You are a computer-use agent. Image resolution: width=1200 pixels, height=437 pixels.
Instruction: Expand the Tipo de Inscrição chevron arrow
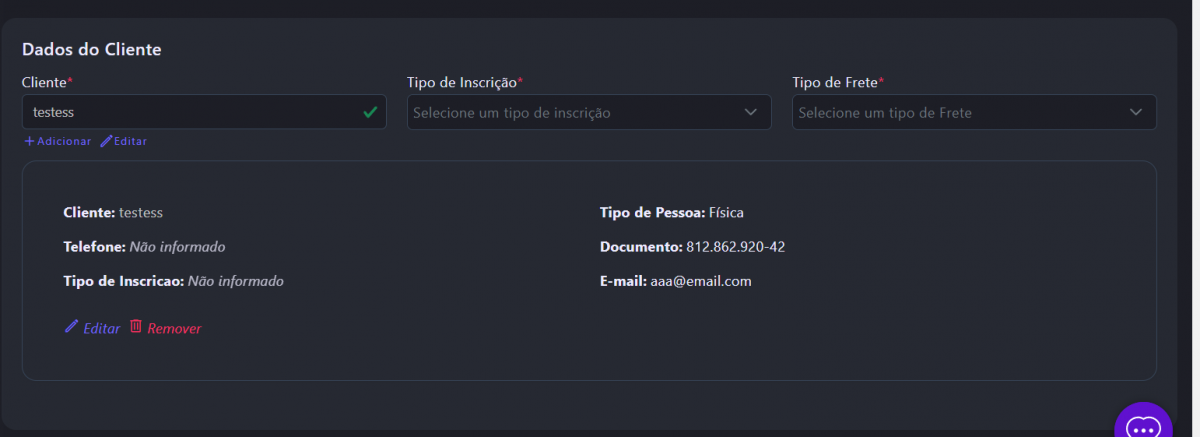[751, 112]
